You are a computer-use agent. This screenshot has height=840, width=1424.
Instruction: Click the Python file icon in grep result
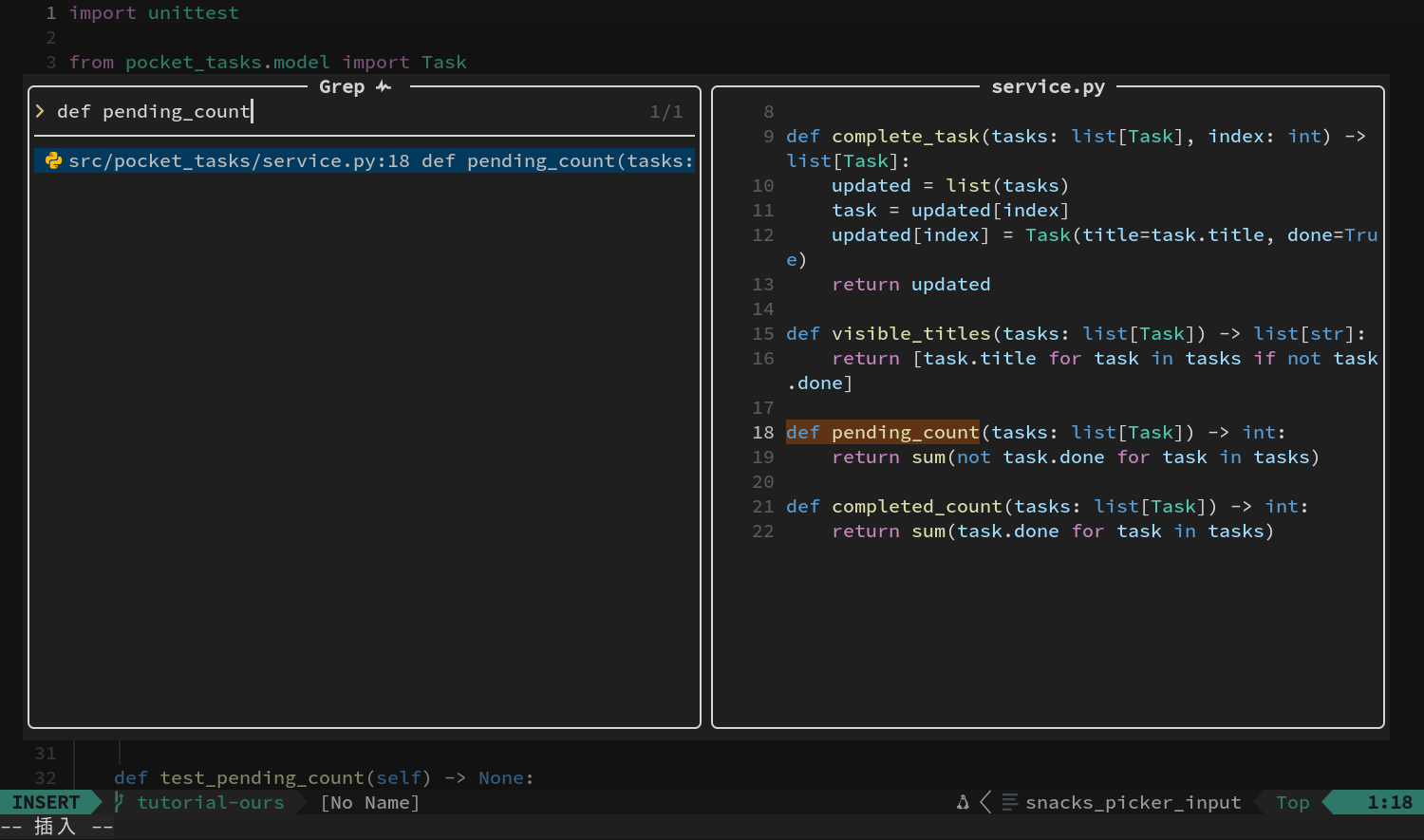53,160
